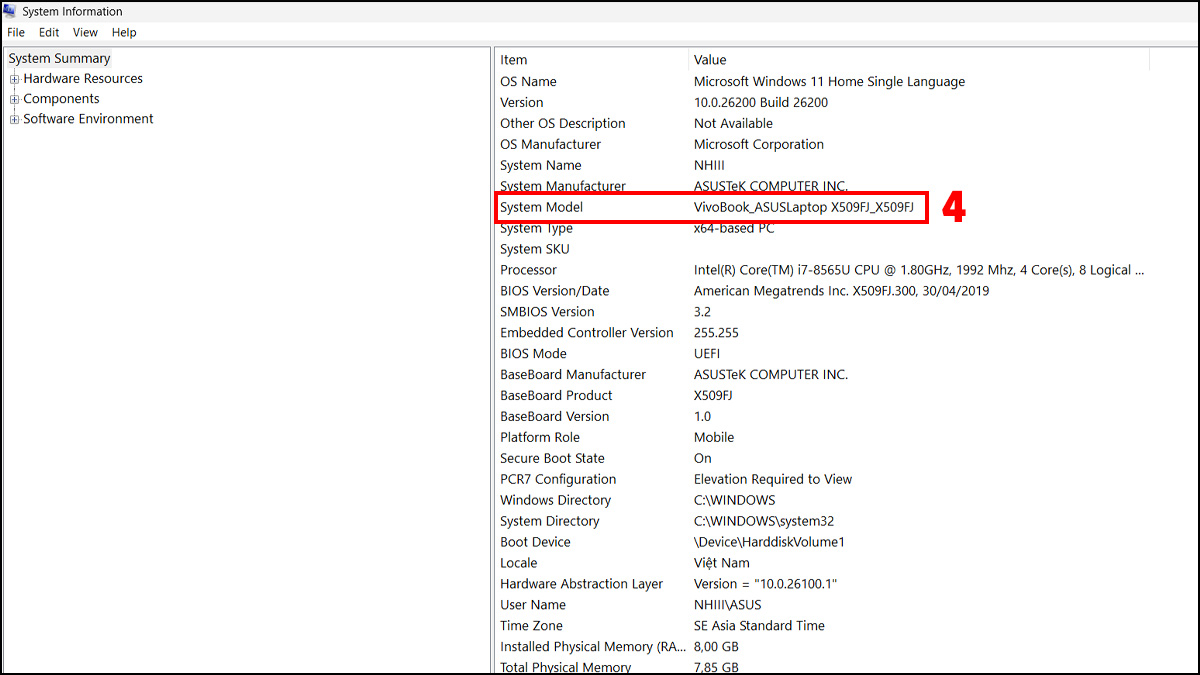Image resolution: width=1200 pixels, height=675 pixels.
Task: Select the System Name row
Action: 822,165
